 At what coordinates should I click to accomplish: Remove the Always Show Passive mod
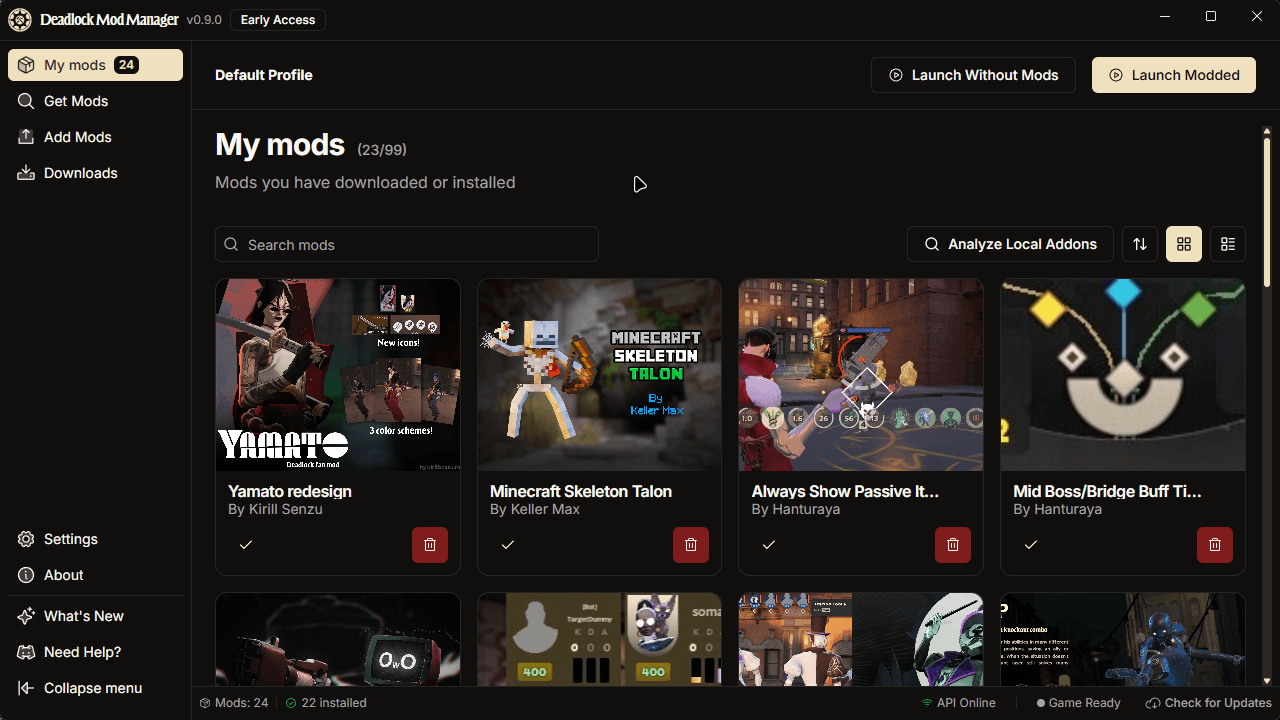pos(953,545)
